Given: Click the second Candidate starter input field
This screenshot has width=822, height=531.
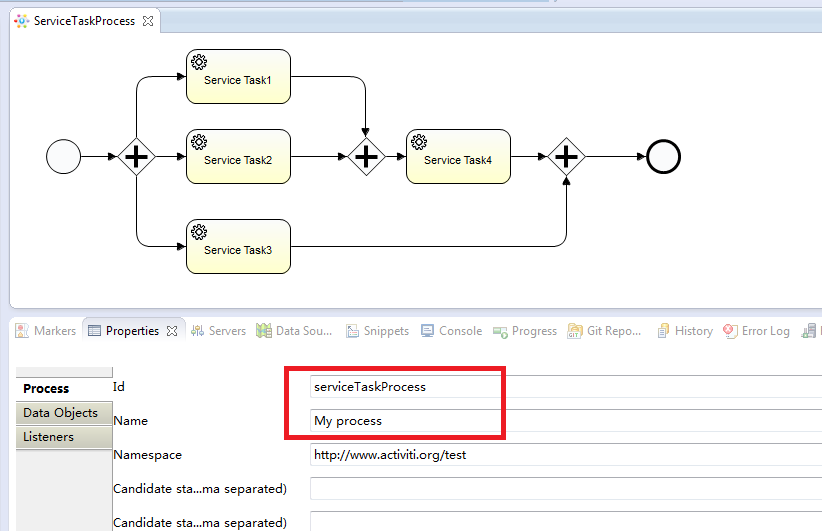Looking at the screenshot, I should pyautogui.click(x=566, y=522).
